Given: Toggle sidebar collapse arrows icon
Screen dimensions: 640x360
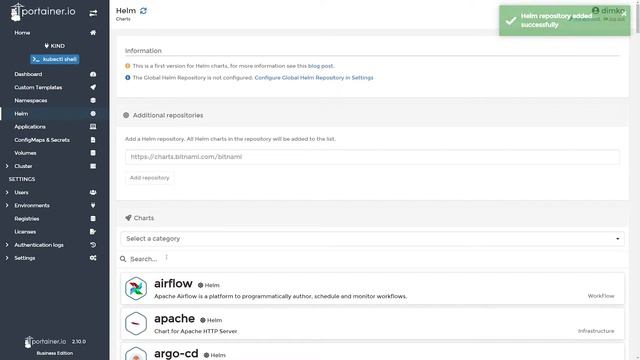Looking at the screenshot, I should (93, 13).
